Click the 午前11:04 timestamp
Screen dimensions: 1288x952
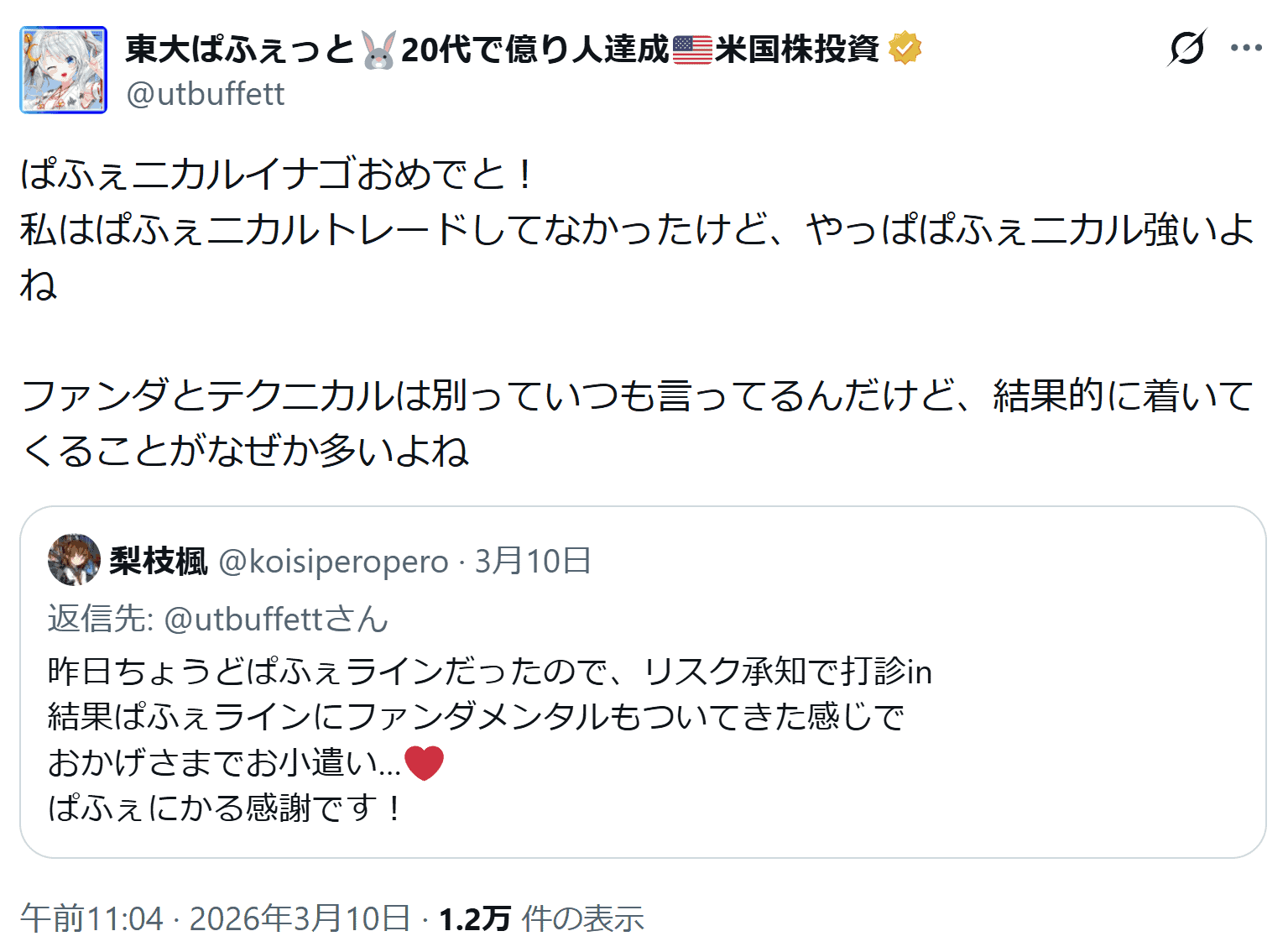tap(92, 918)
